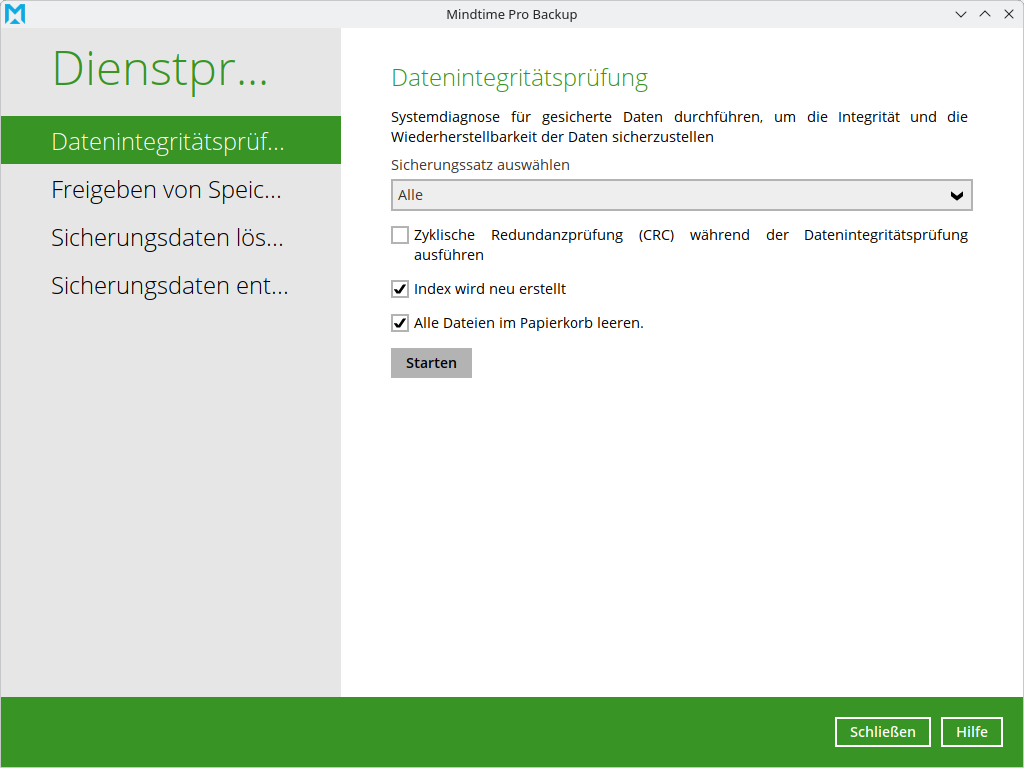The image size is (1024, 768).
Task: Open the Sicherungssatz auswählen combo box
Action: (681, 195)
